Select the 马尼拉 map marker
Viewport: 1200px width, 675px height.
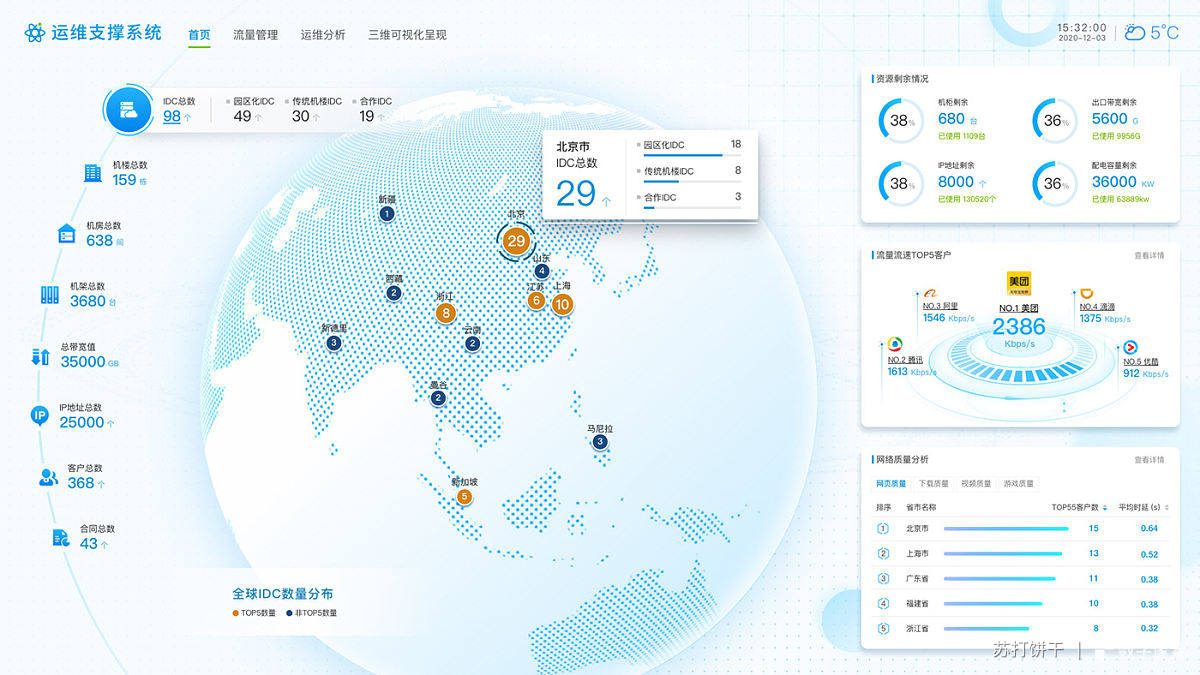[x=600, y=442]
